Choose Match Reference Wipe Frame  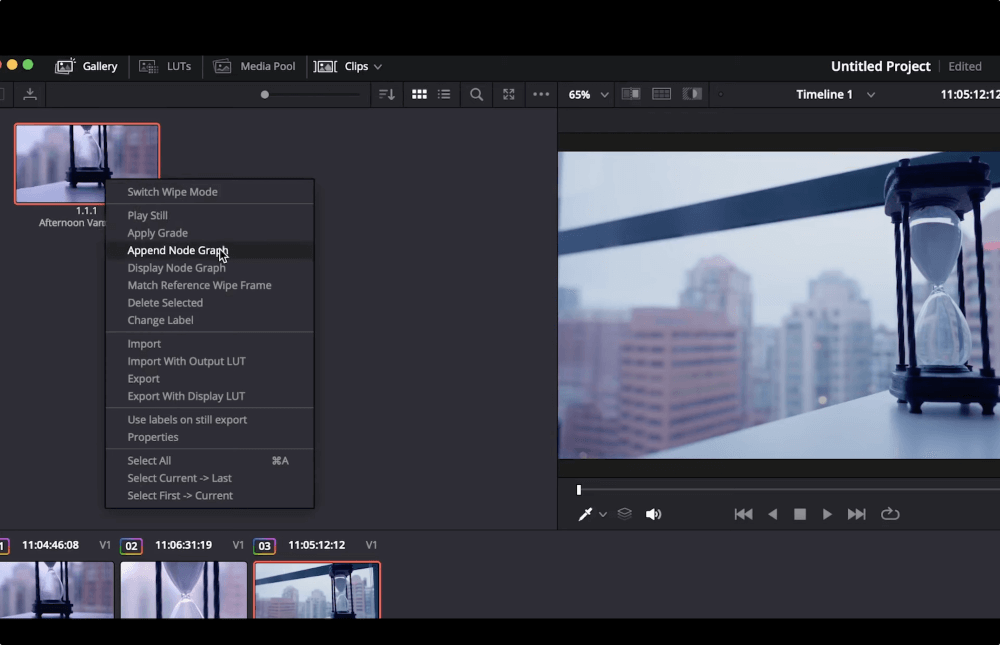point(210,285)
